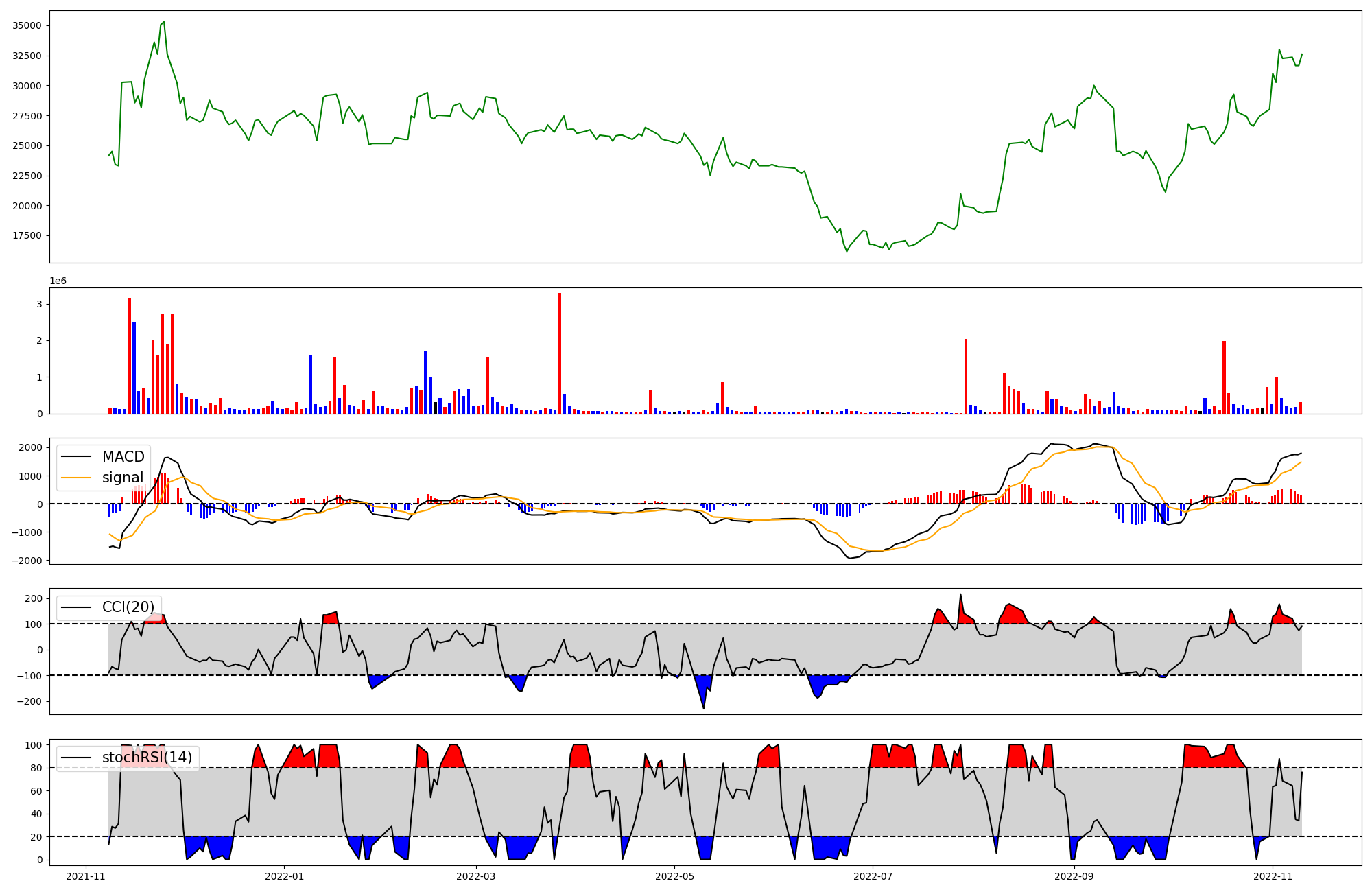Click the 2000 tick on MACD axis
The width and height of the screenshot is (1372, 892).
click(x=30, y=448)
